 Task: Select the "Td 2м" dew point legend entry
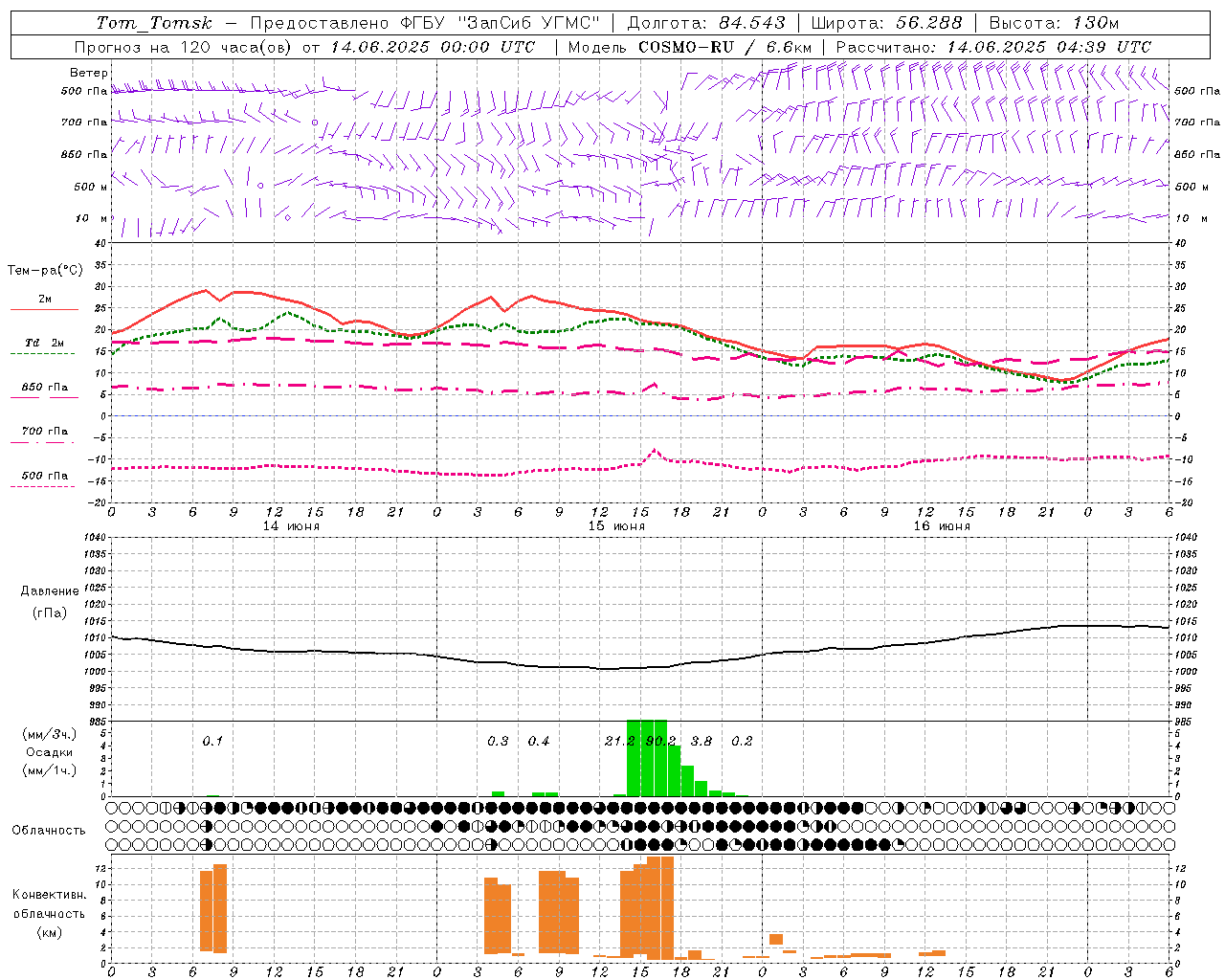coord(44,343)
